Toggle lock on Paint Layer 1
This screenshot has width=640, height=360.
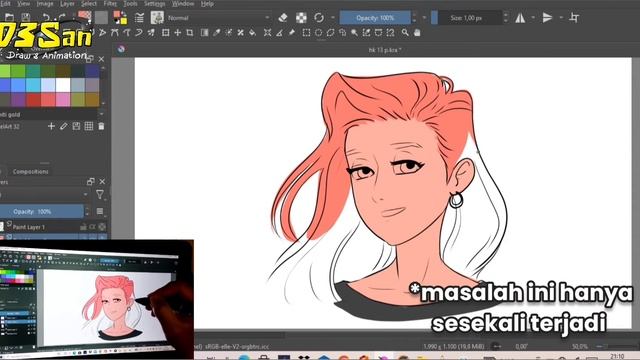83,227
